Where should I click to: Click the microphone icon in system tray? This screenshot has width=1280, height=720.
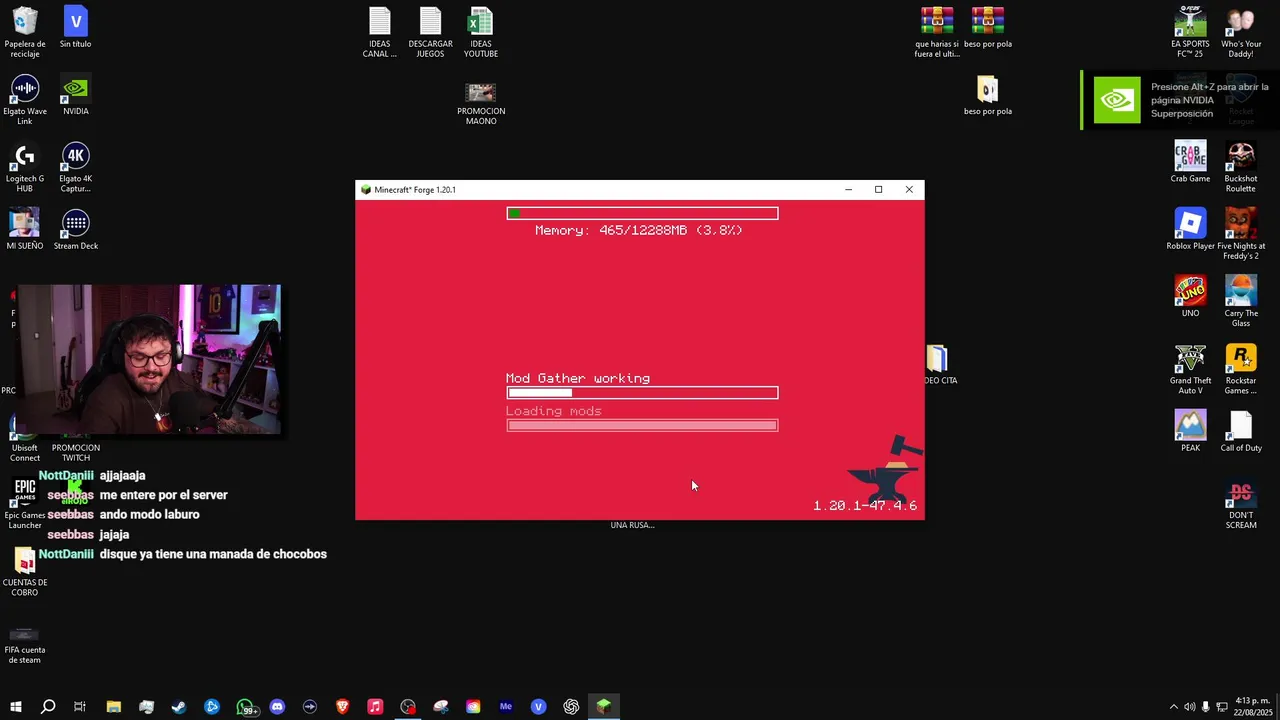pyautogui.click(x=1206, y=707)
